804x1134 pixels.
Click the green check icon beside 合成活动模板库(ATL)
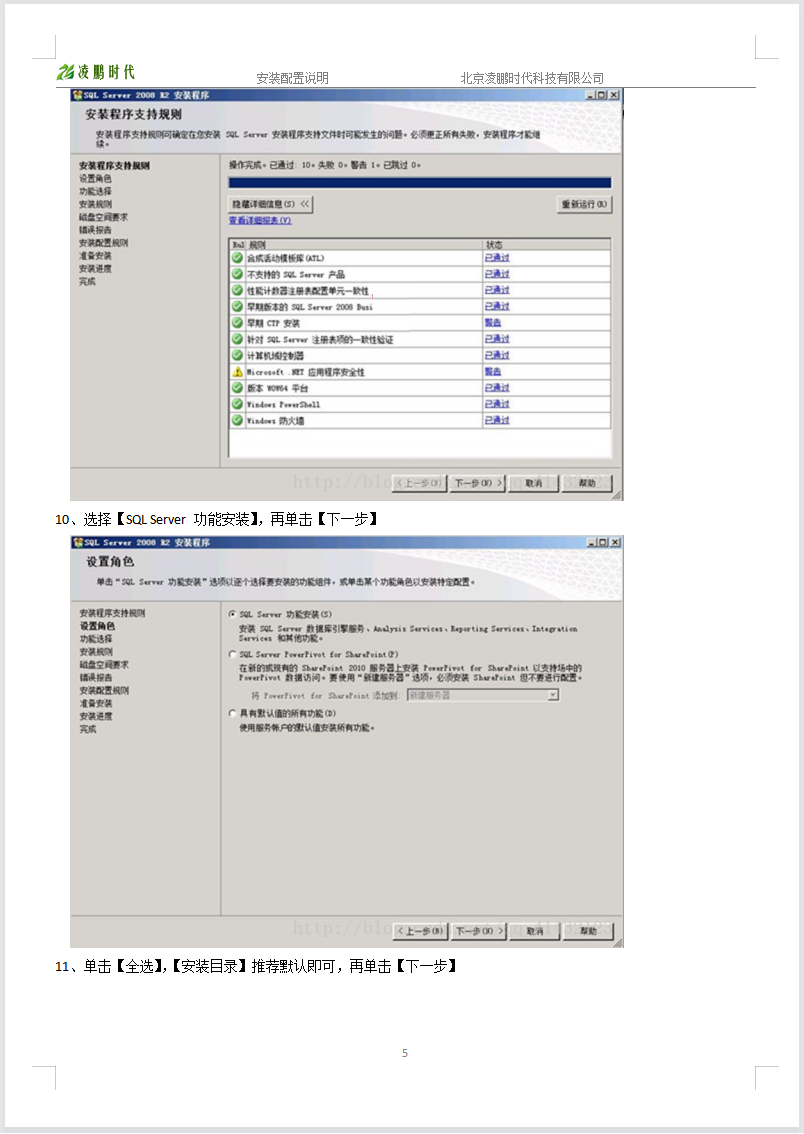coord(237,258)
